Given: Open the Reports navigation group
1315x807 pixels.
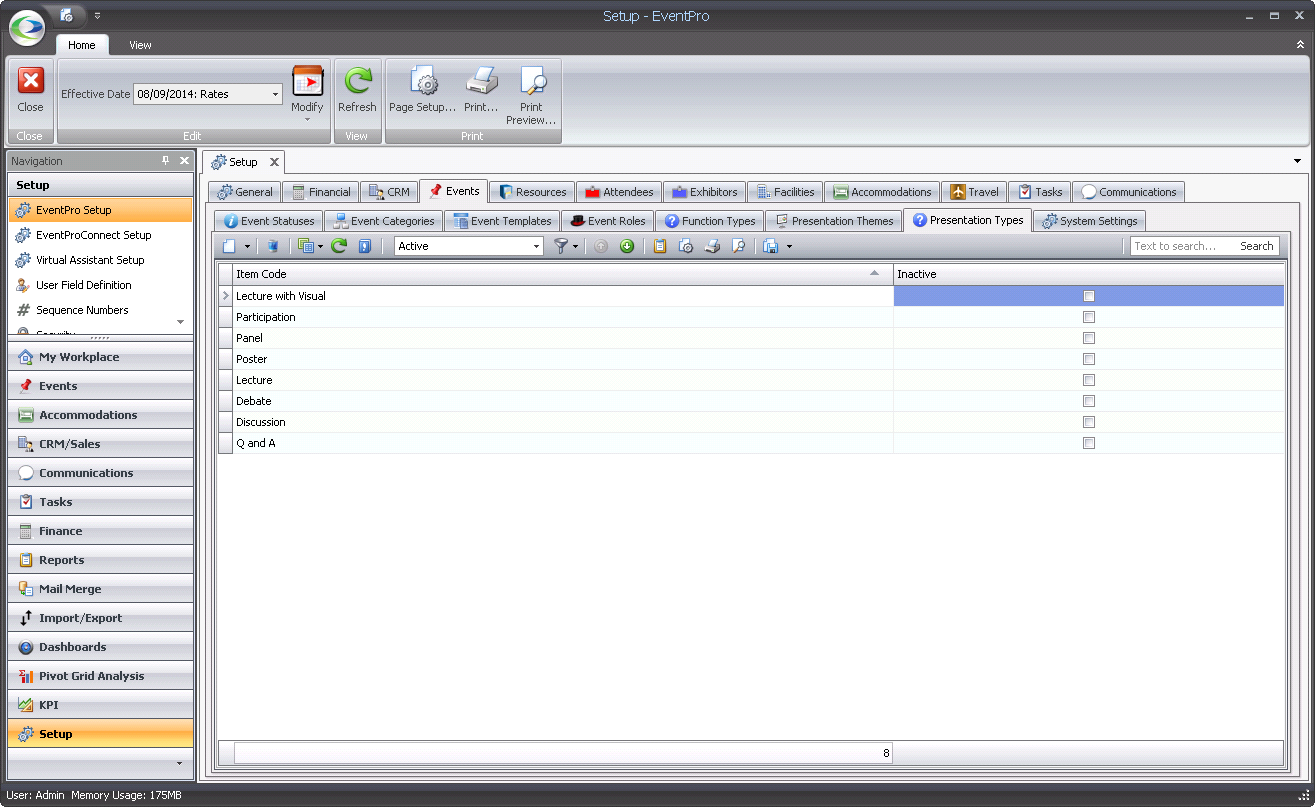Looking at the screenshot, I should point(100,560).
